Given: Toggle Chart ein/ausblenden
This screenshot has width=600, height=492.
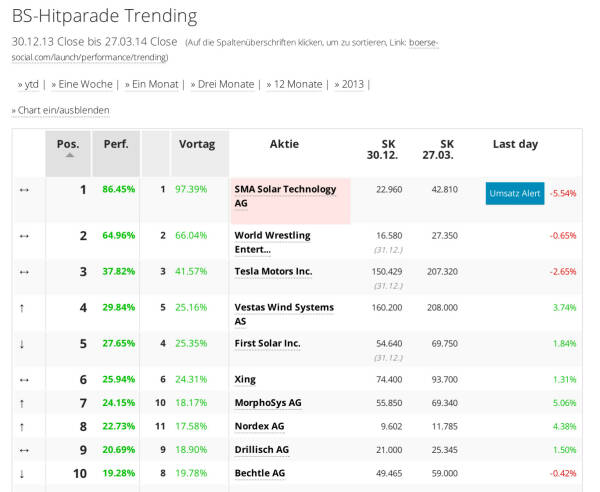Looking at the screenshot, I should [x=61, y=110].
